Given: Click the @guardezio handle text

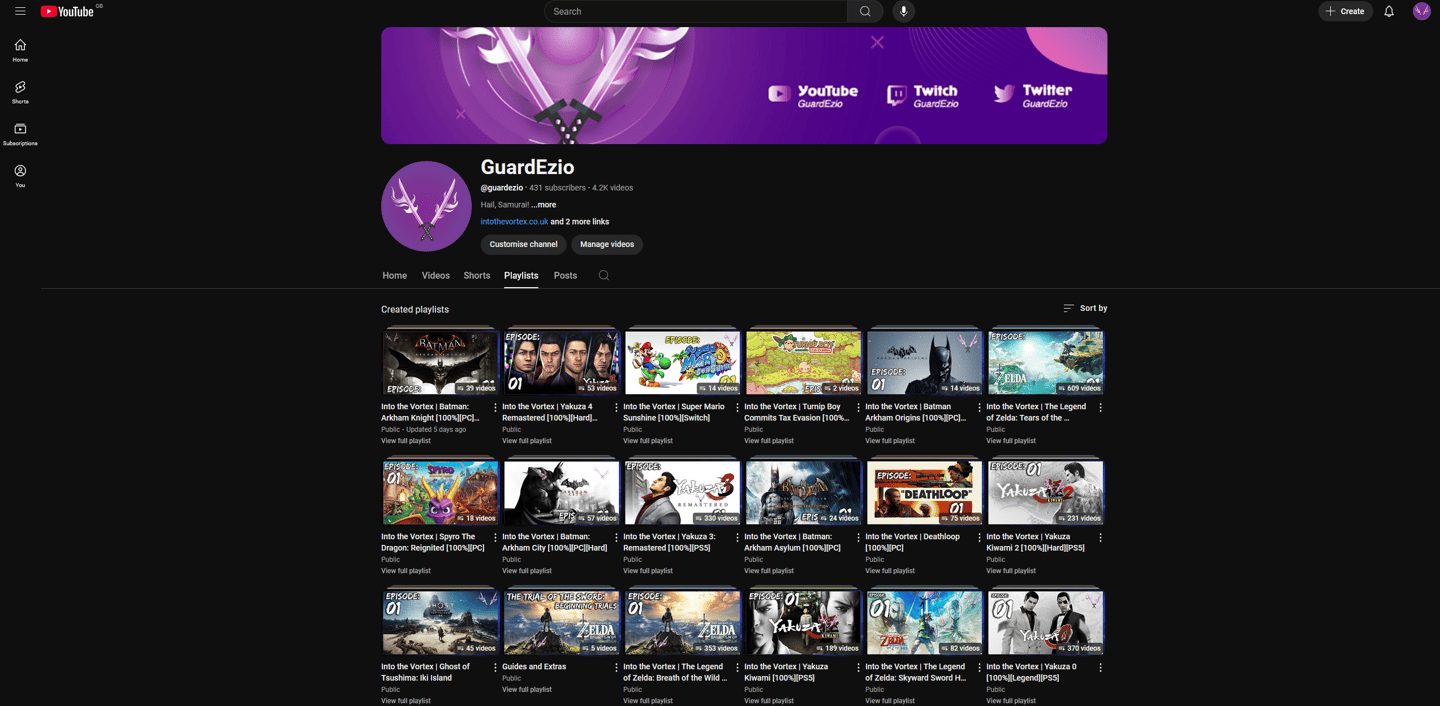Looking at the screenshot, I should pyautogui.click(x=502, y=188).
